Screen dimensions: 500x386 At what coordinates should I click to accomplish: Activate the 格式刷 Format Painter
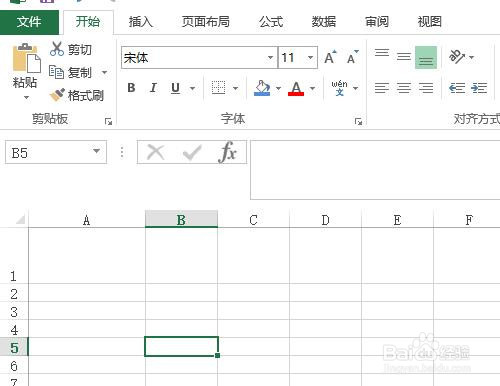[x=77, y=95]
